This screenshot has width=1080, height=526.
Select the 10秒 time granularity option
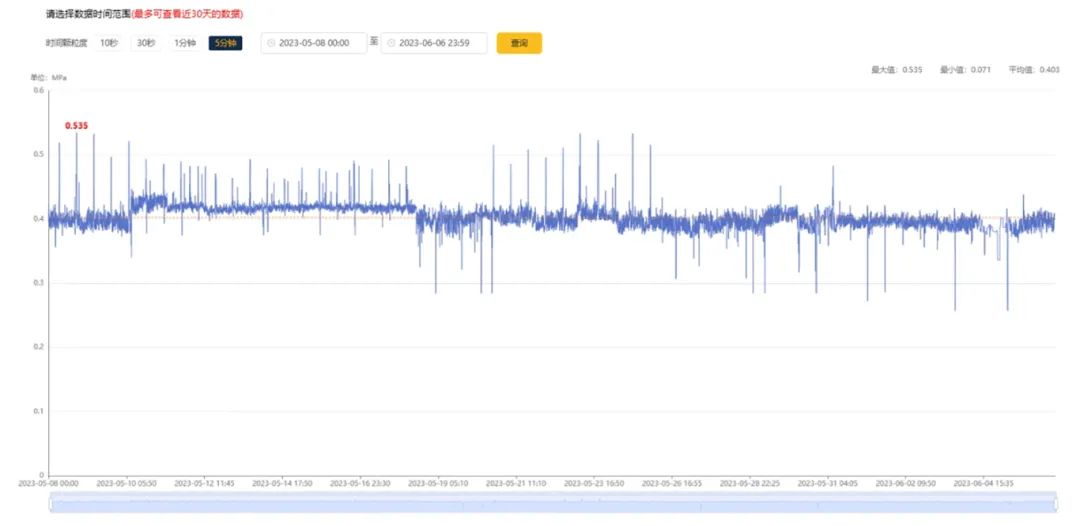108,43
